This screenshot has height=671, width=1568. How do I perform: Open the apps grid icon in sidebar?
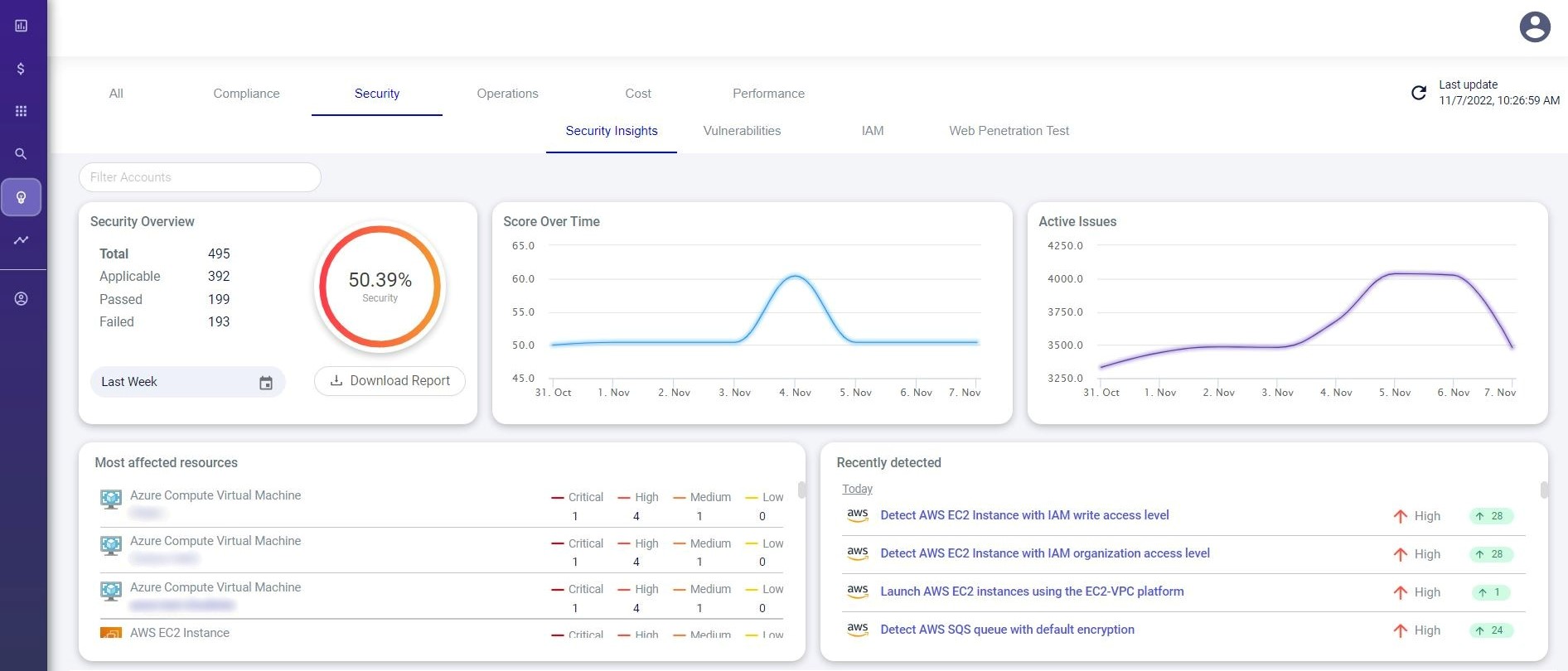click(22, 111)
